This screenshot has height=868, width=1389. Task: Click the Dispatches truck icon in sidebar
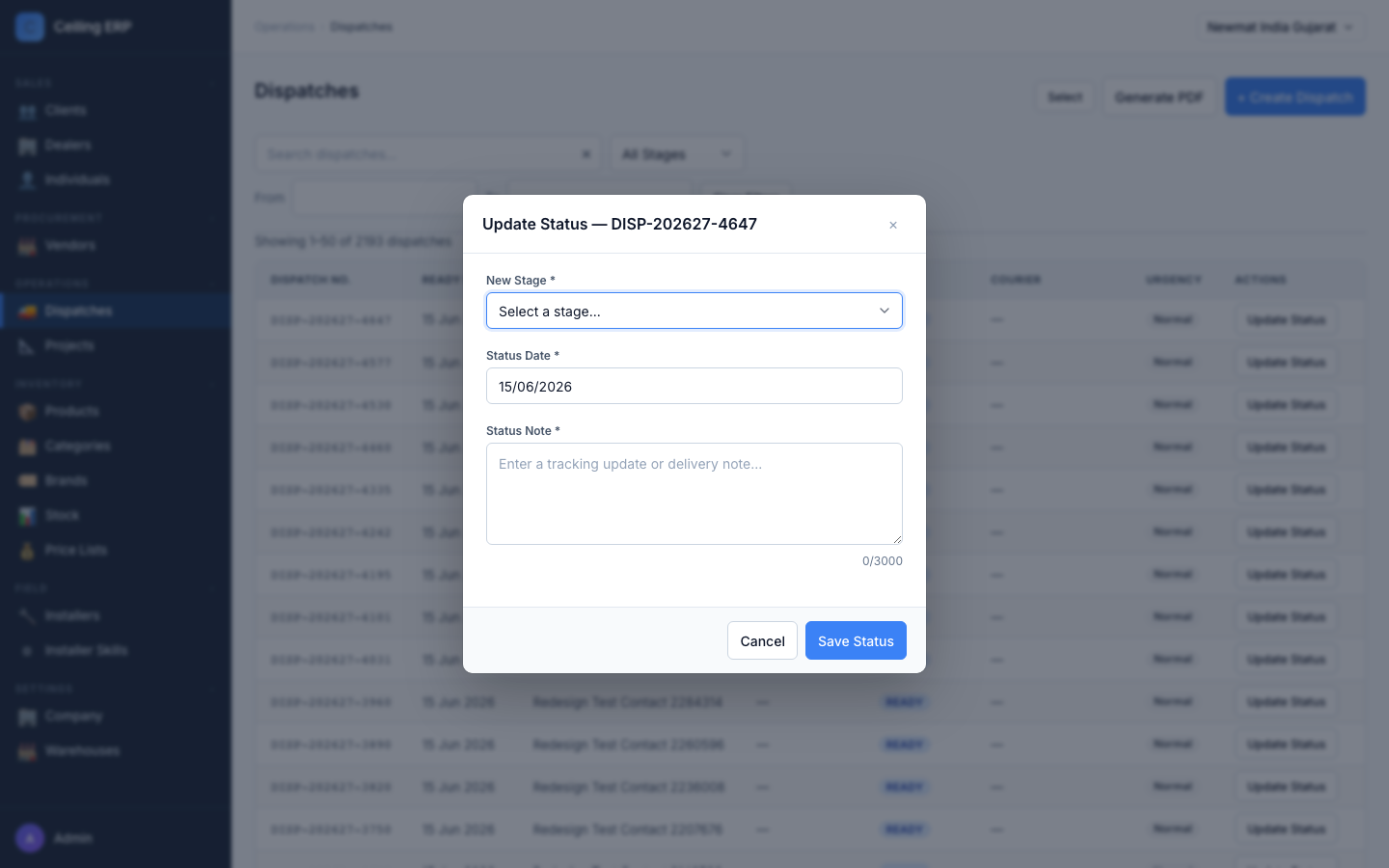[27, 312]
